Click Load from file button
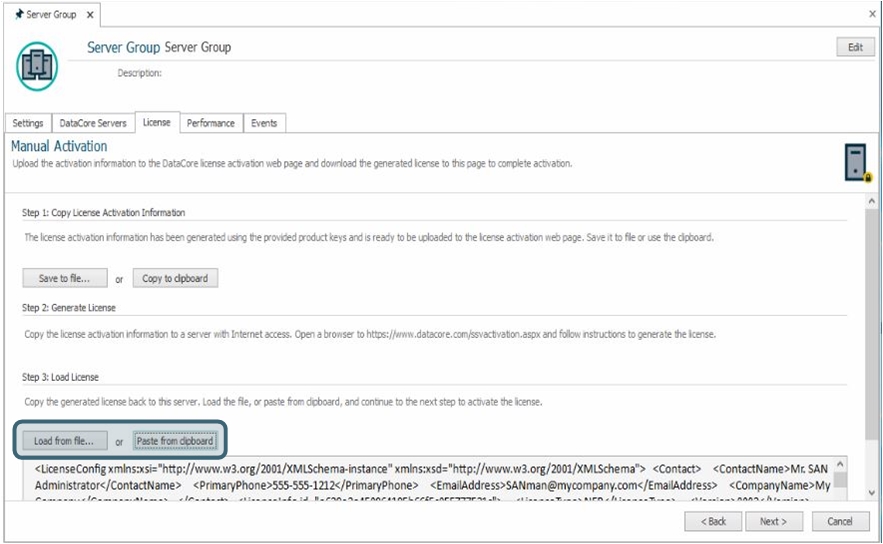883x544 pixels. [x=64, y=440]
